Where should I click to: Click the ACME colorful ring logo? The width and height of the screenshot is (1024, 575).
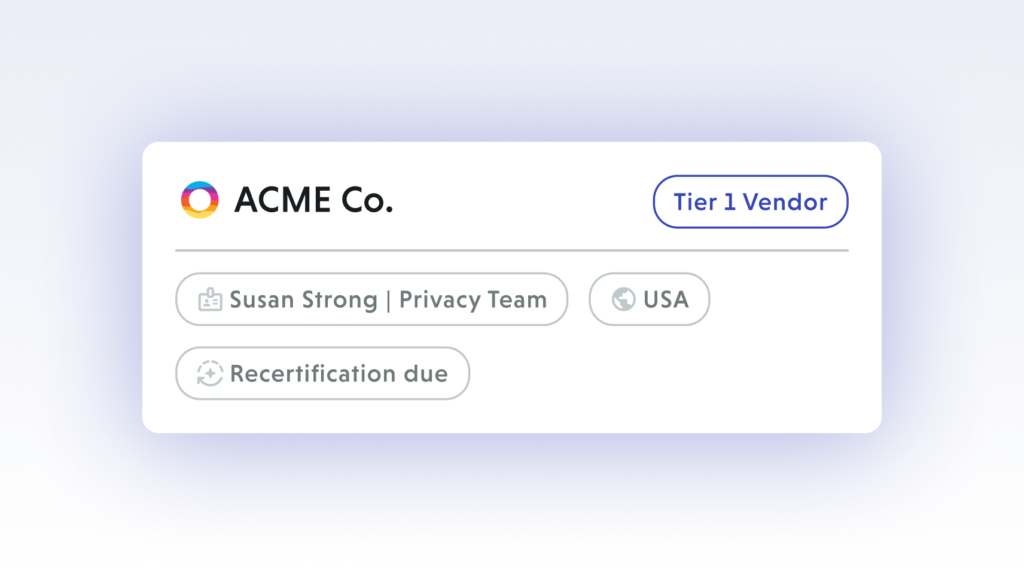pyautogui.click(x=199, y=200)
